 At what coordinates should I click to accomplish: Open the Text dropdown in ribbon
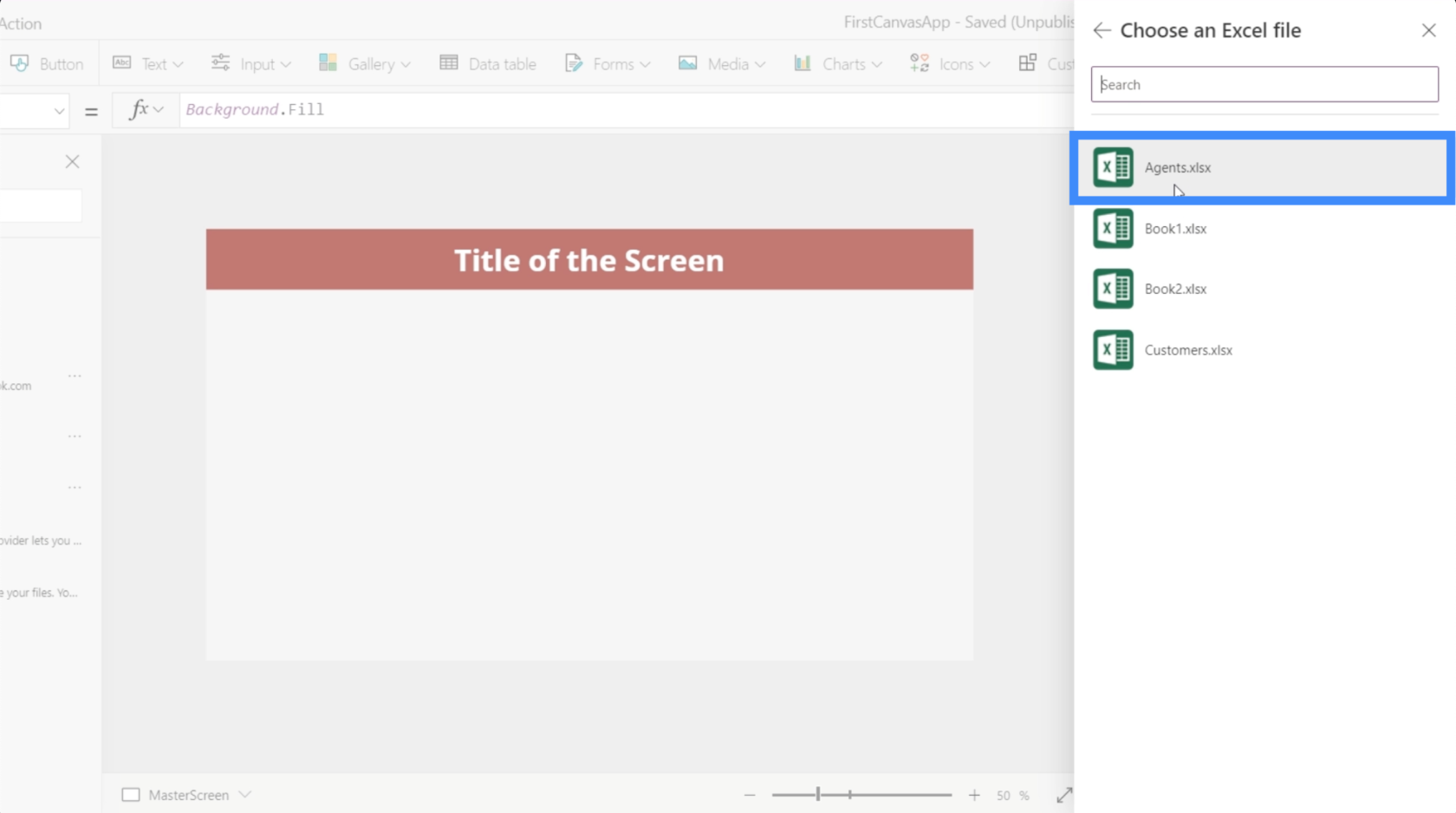click(x=148, y=64)
